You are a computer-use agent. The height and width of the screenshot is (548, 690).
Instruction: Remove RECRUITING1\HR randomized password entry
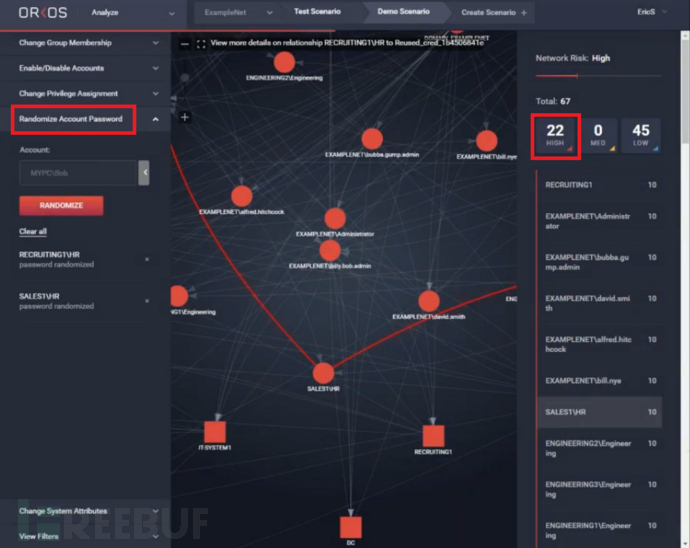click(x=147, y=260)
